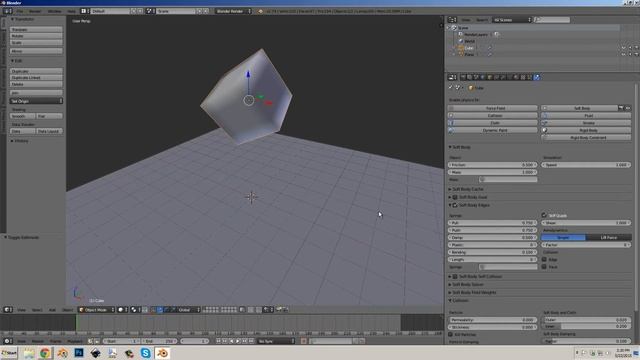The height and width of the screenshot is (360, 640).
Task: Open the Help menu
Action: click(x=71, y=11)
